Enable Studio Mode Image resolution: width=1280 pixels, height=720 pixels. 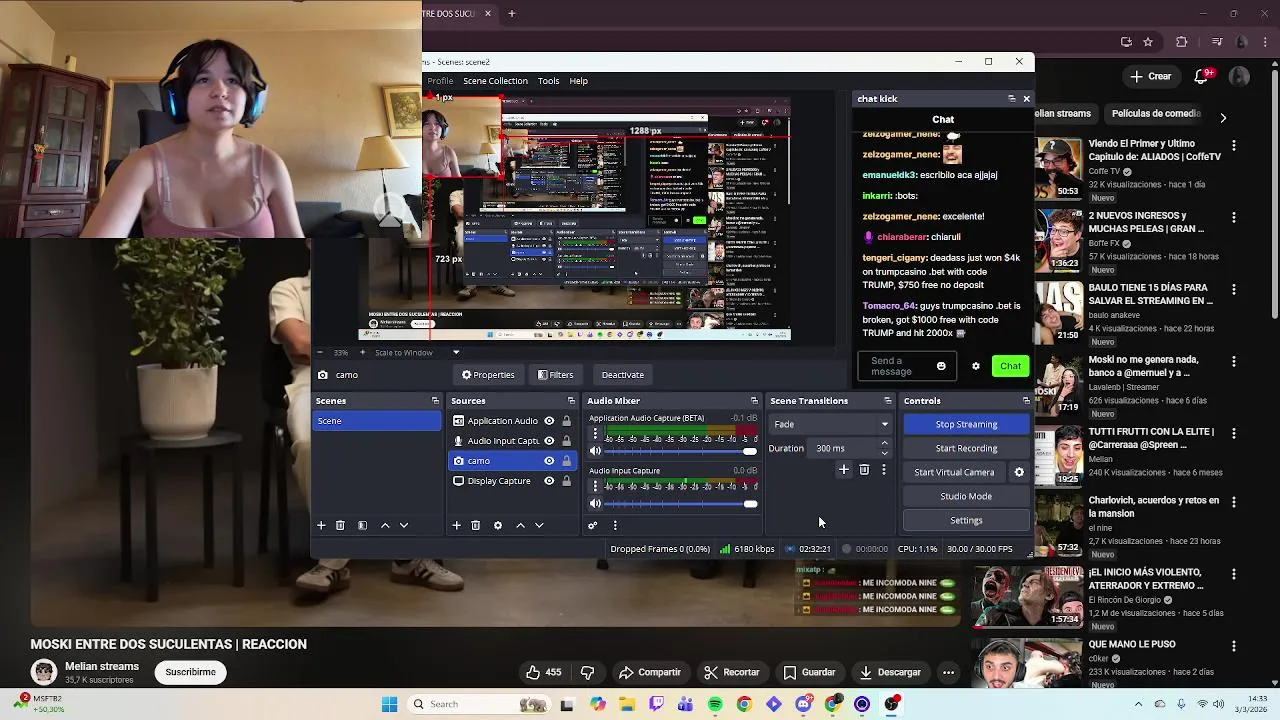point(966,496)
